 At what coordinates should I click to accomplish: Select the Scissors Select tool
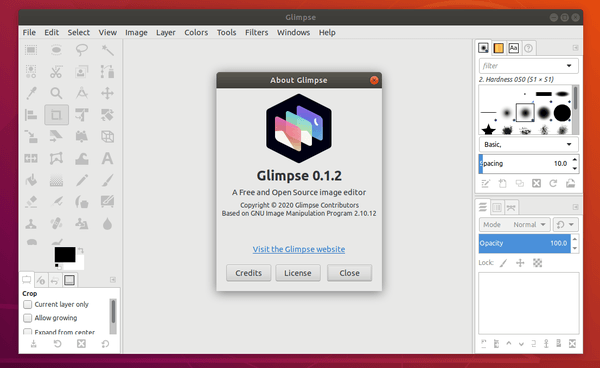point(56,72)
